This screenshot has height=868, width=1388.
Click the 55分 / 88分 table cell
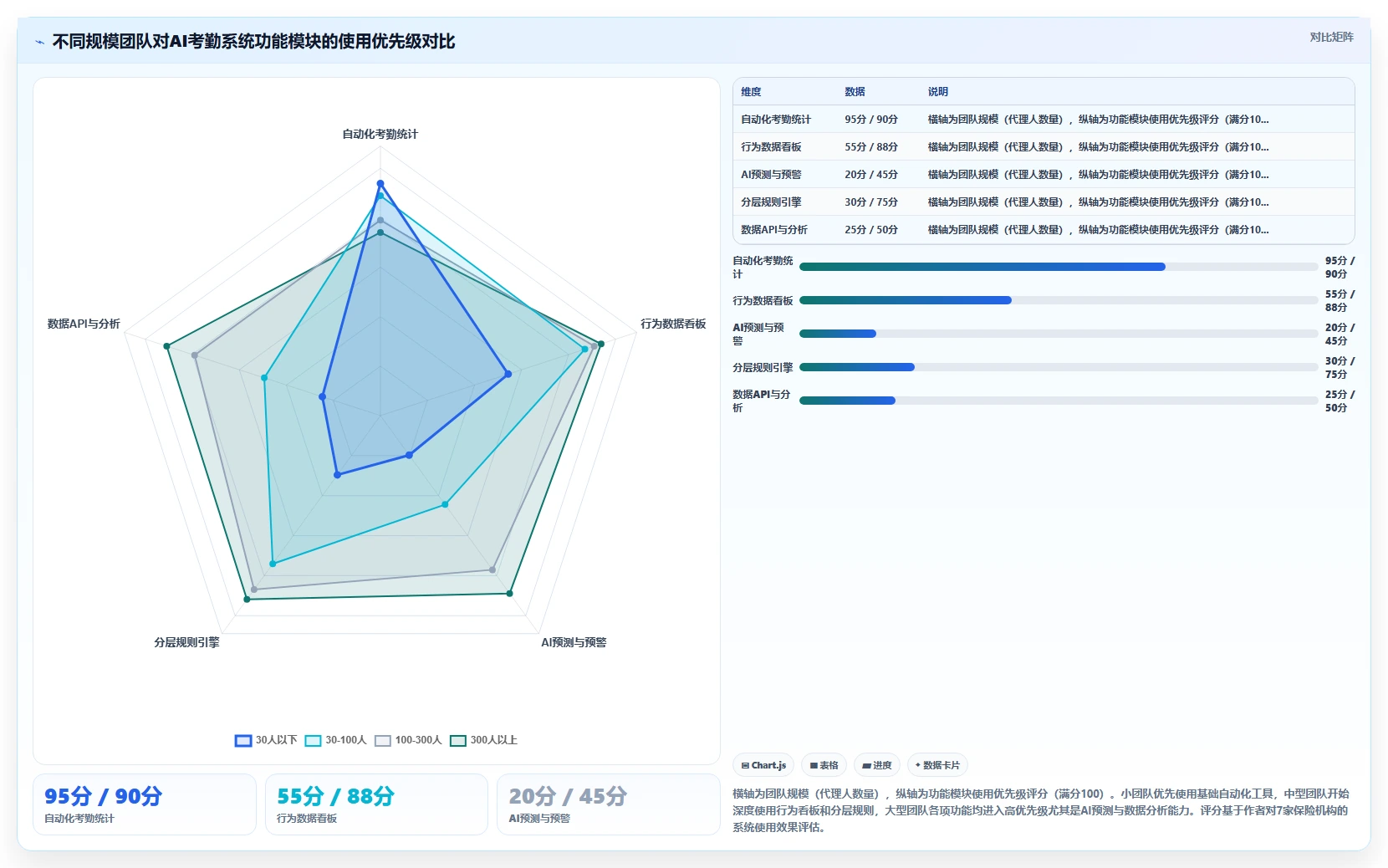[871, 147]
